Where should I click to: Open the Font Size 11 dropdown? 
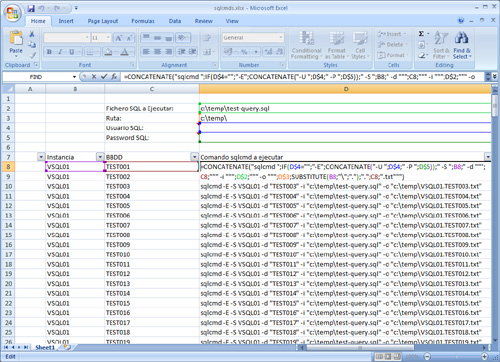[x=108, y=38]
